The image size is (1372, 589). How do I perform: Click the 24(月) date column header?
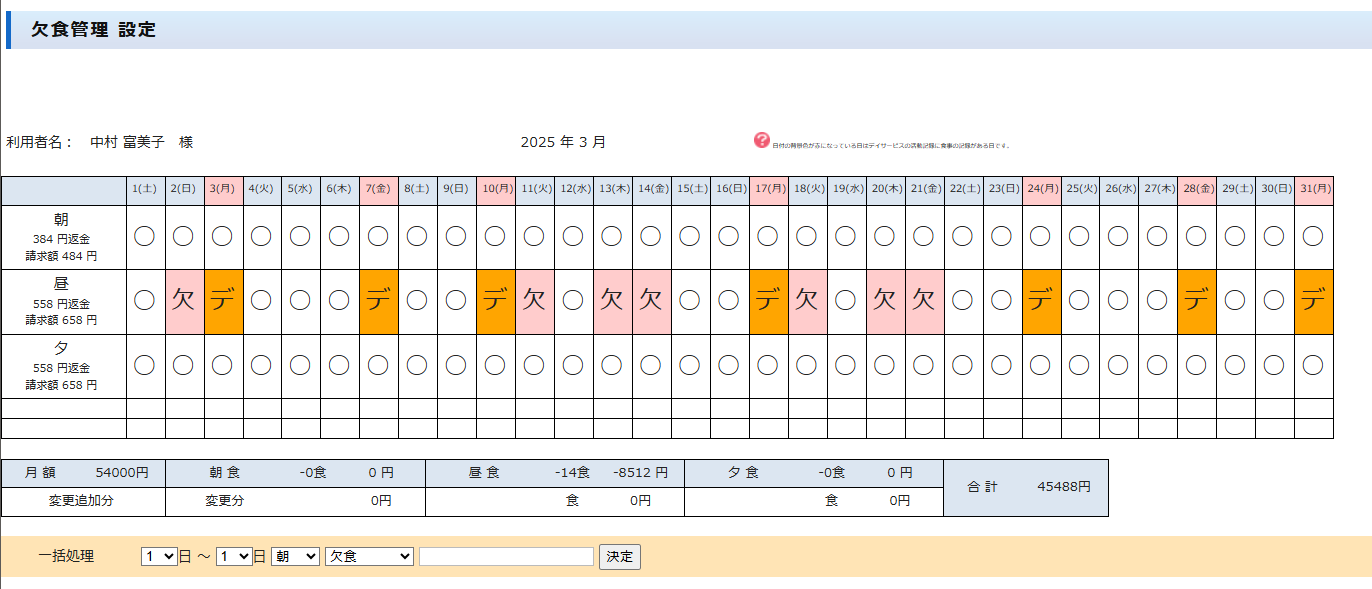tap(1041, 188)
